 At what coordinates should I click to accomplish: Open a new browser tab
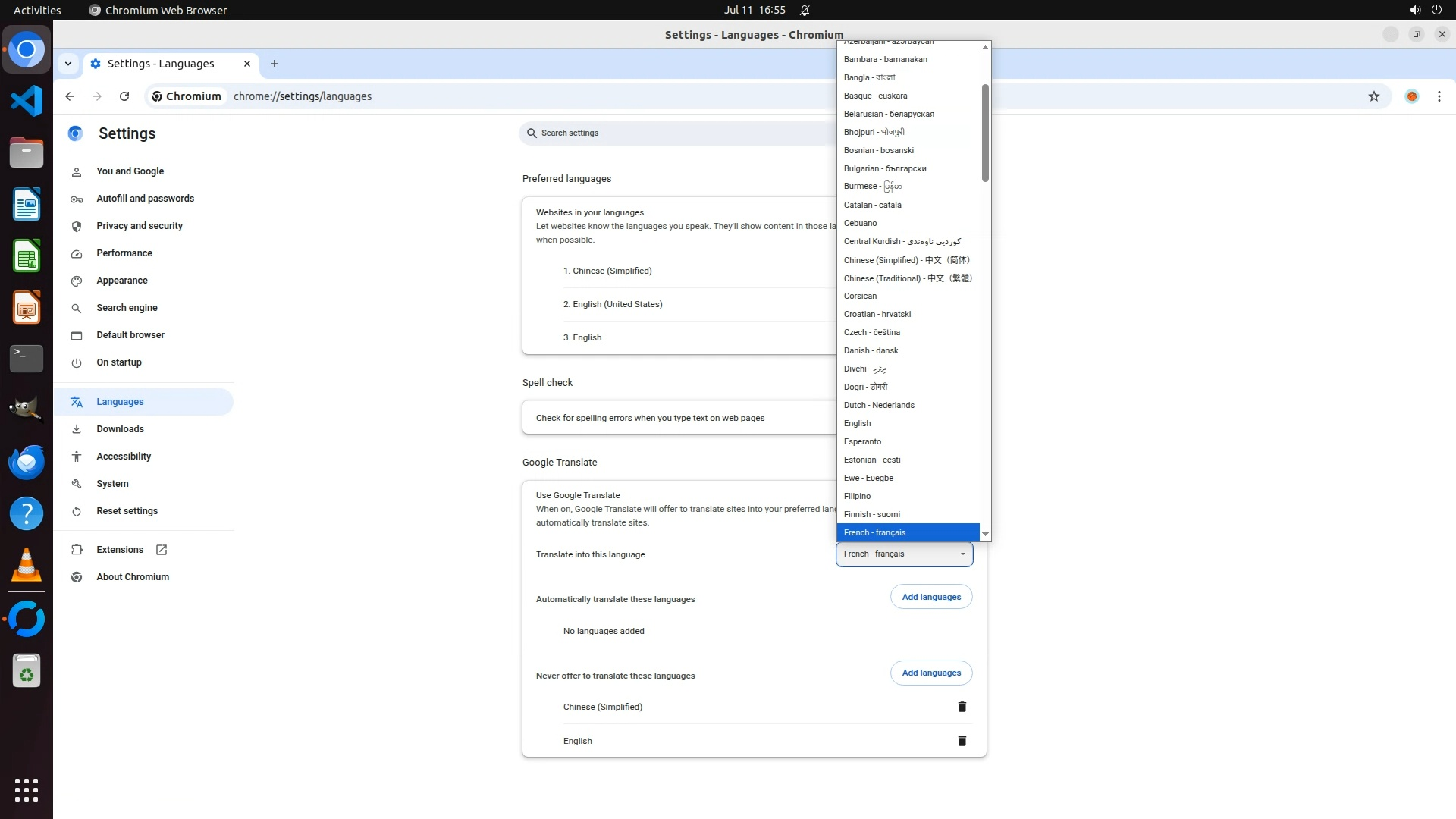275,64
